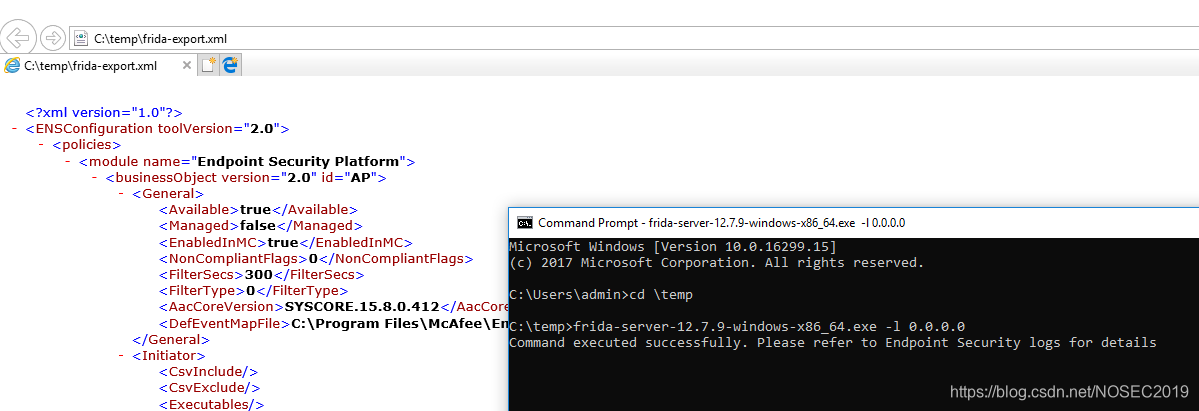Click the frida-server command line in Command Prompt
The image size is (1199, 411).
737,327
